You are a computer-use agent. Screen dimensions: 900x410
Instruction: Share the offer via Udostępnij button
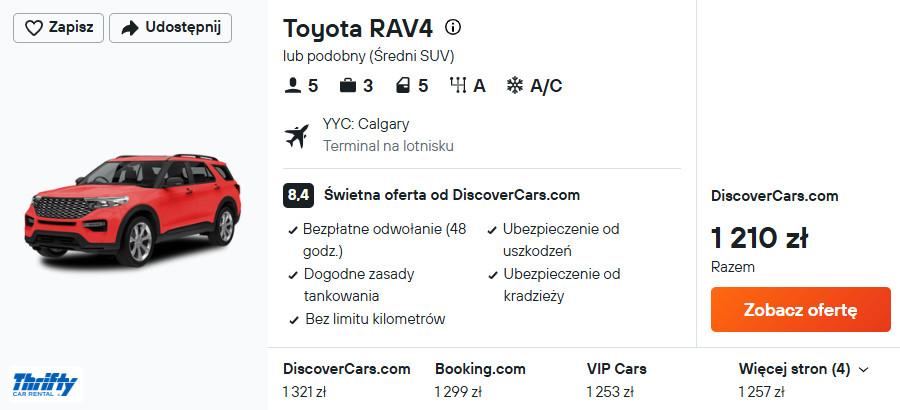(169, 28)
